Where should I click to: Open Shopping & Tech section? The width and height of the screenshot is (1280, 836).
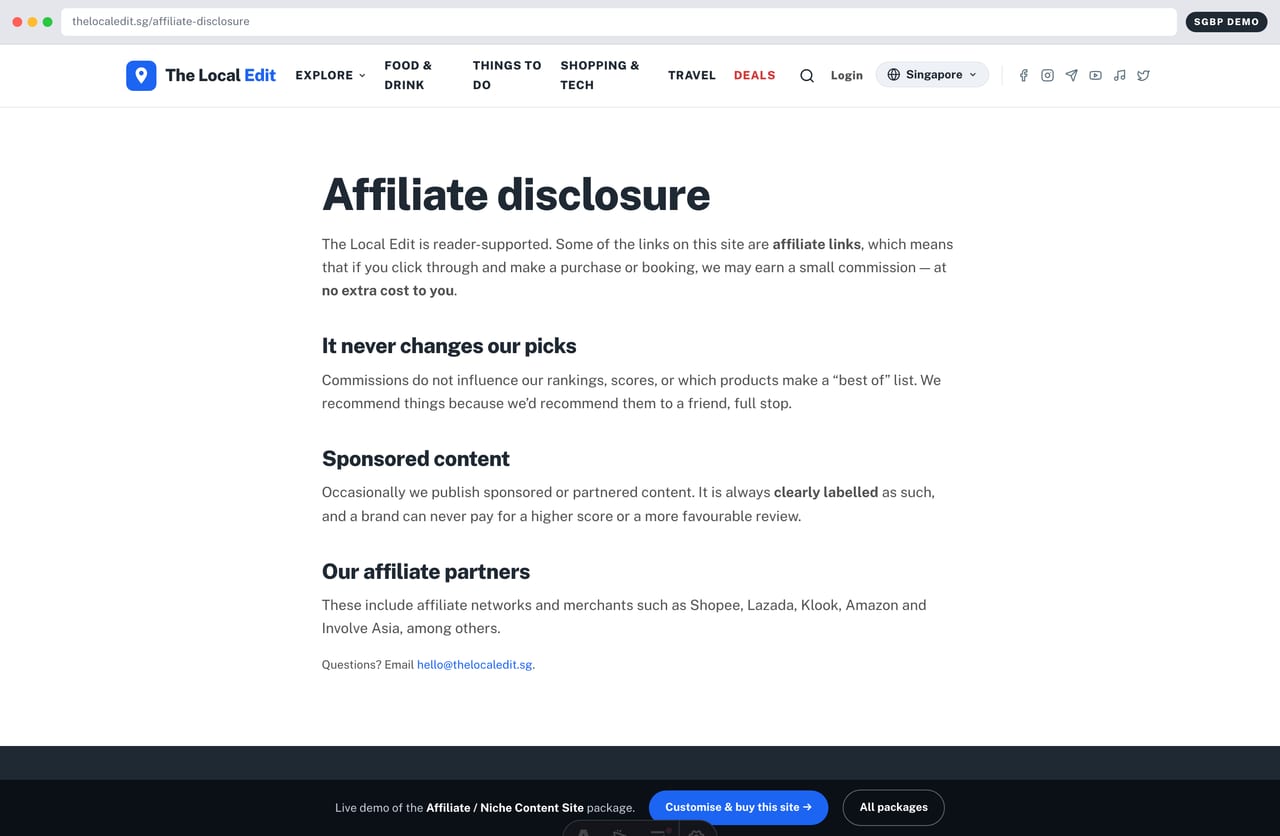coord(600,75)
